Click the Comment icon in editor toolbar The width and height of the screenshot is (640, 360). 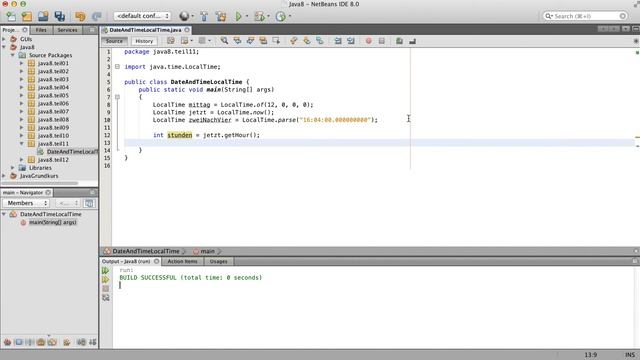tap(399, 41)
